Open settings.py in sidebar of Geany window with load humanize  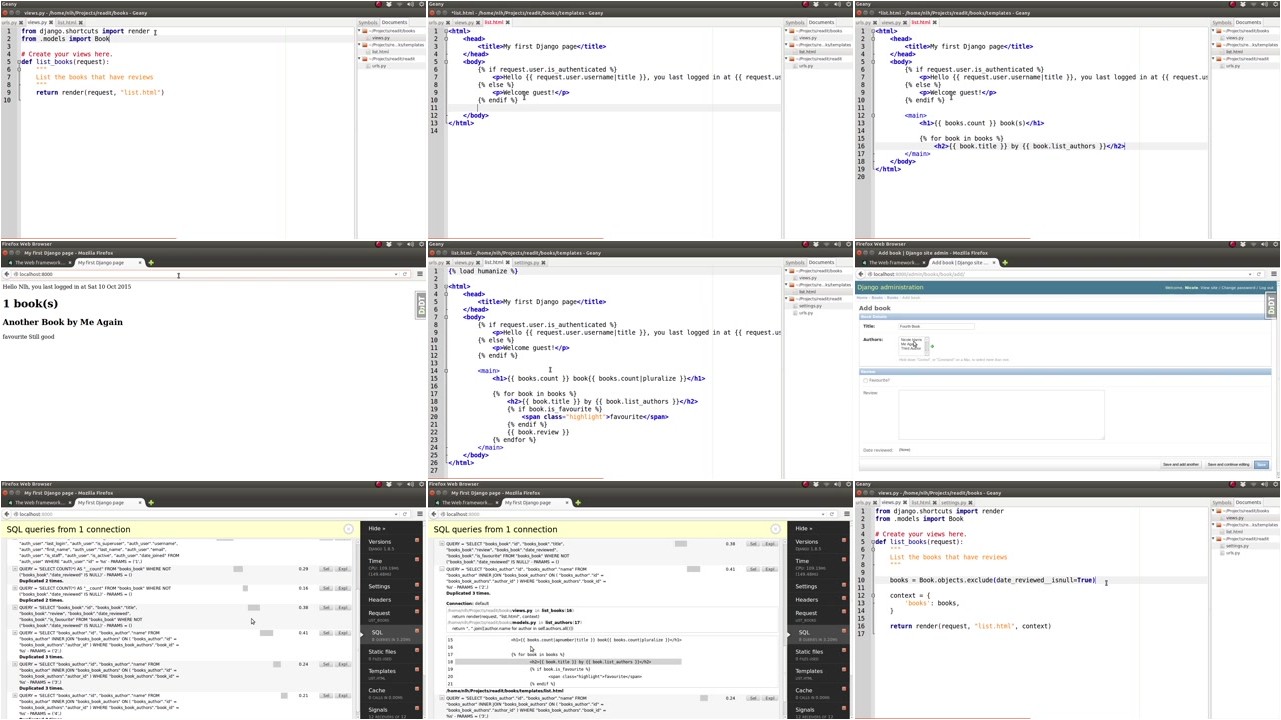pyautogui.click(x=810, y=306)
